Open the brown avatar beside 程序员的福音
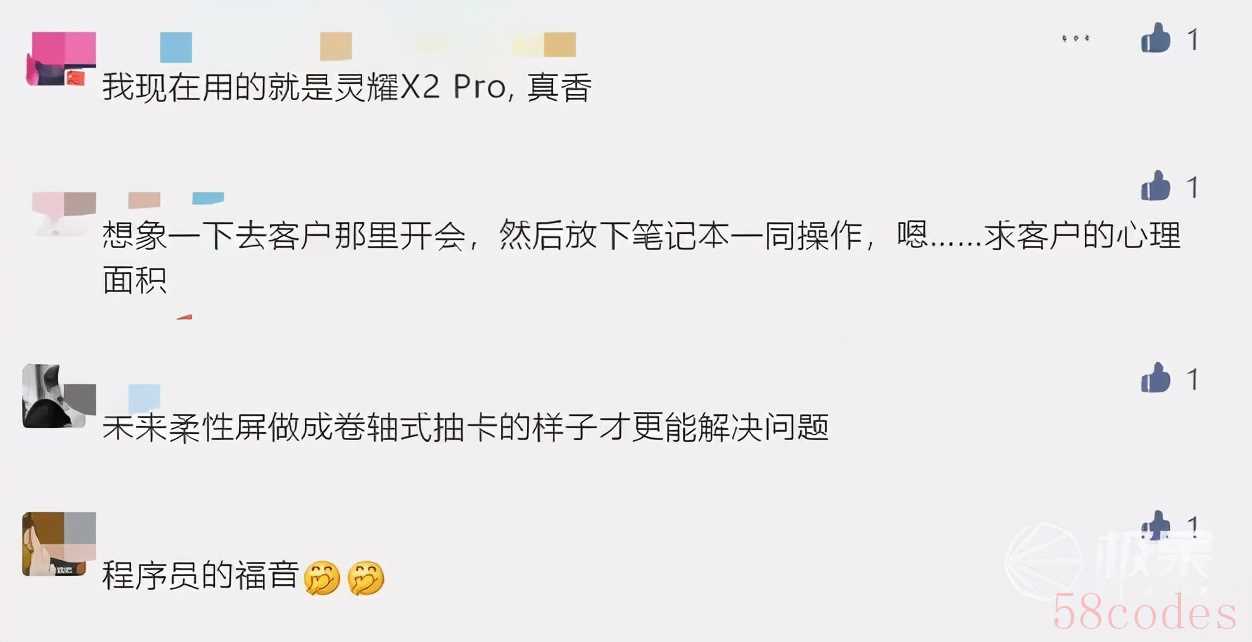The width and height of the screenshot is (1252, 642). tap(59, 544)
